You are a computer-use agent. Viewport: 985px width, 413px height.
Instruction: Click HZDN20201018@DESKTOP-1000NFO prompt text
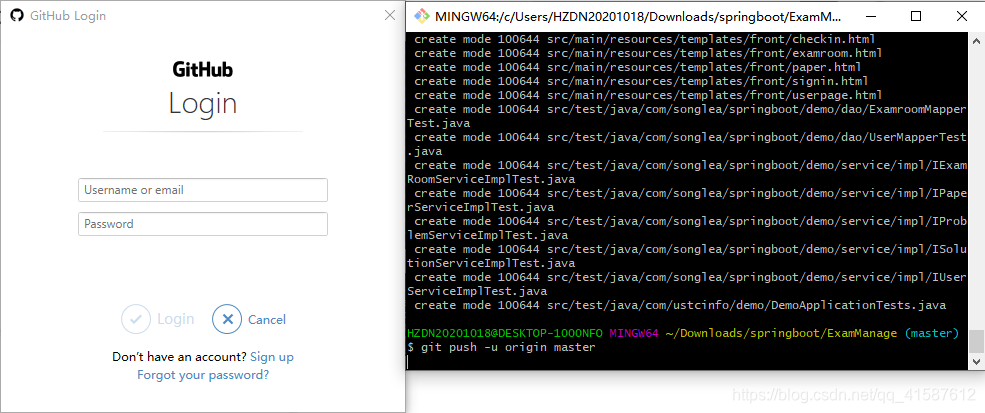(504, 333)
